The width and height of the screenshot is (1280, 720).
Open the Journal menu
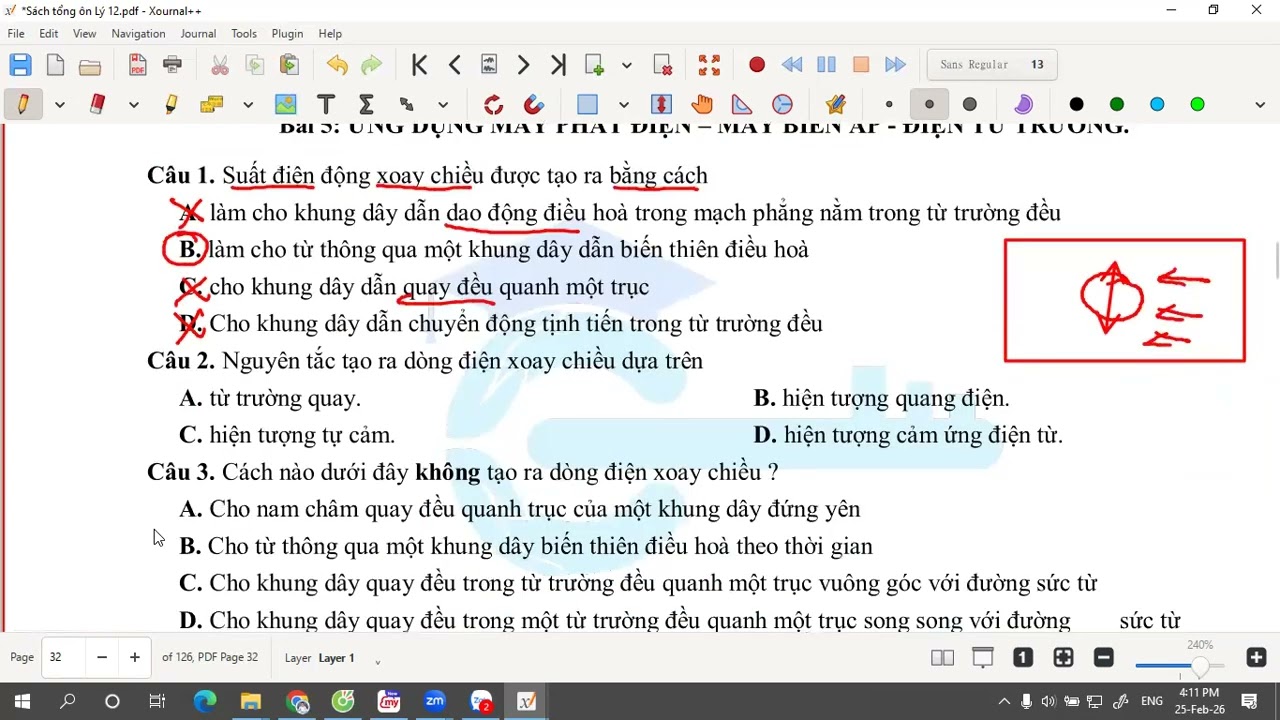click(x=198, y=33)
